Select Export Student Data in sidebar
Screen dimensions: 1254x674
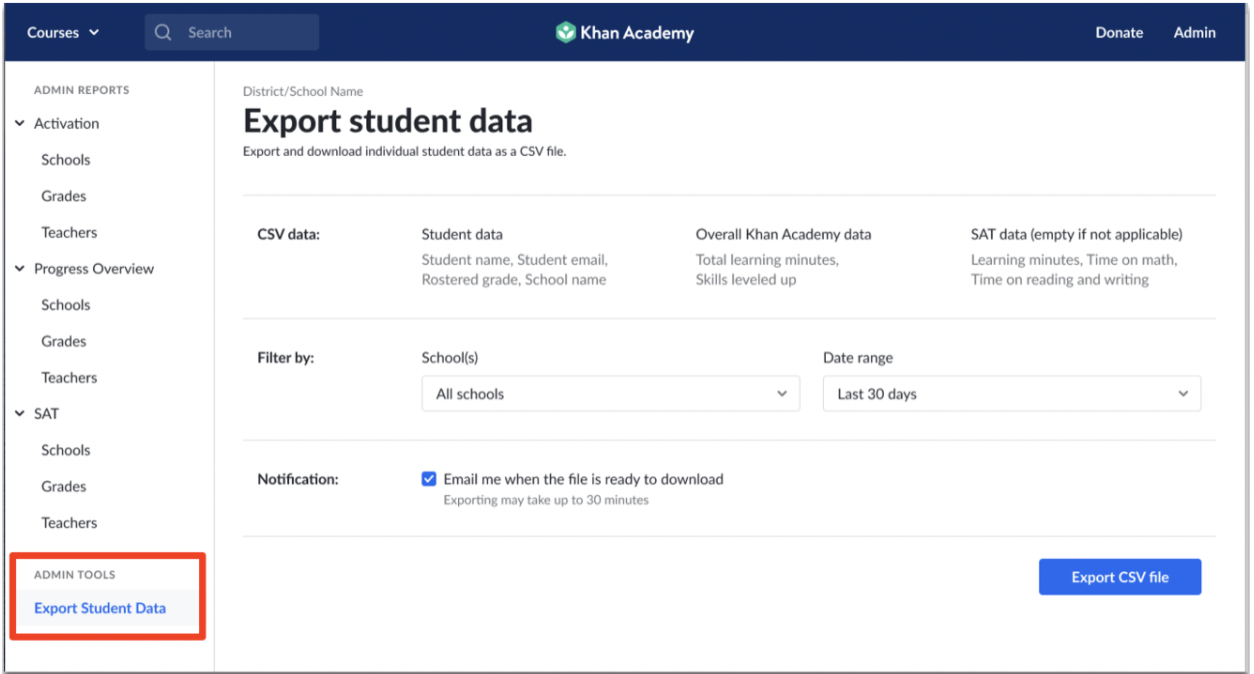(x=100, y=608)
